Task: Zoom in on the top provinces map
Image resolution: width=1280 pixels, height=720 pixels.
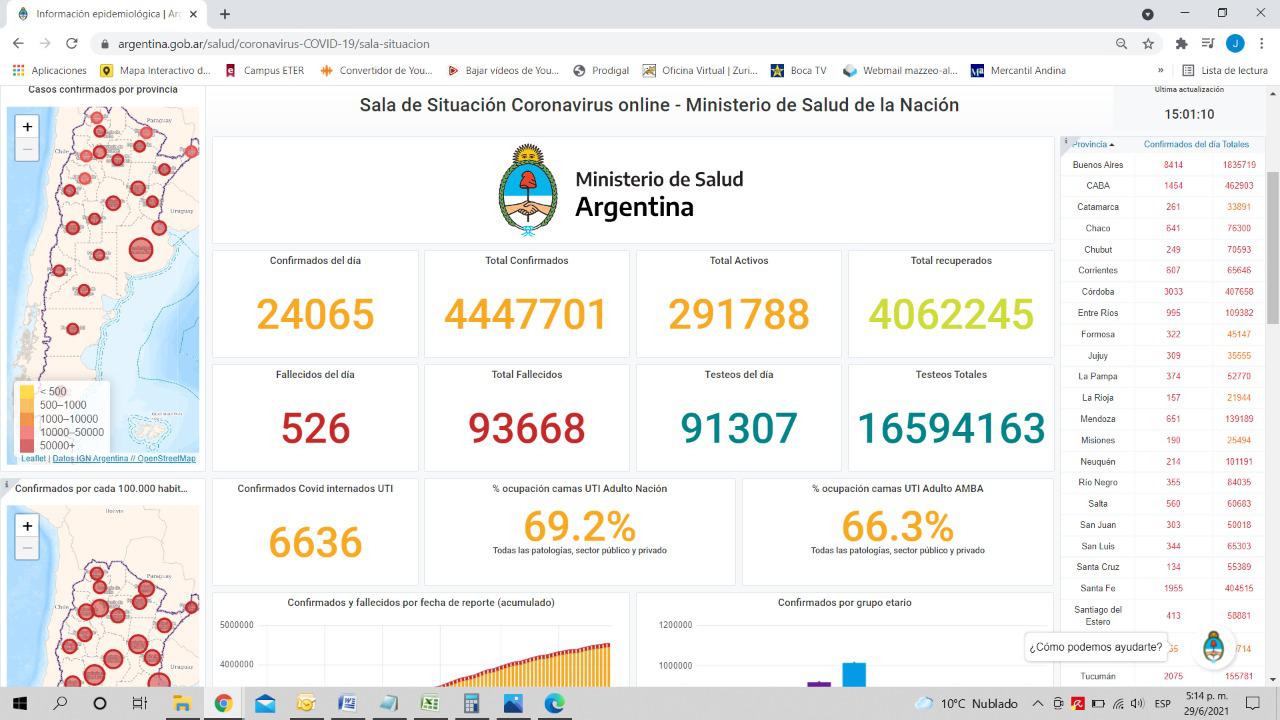Action: pyautogui.click(x=27, y=127)
